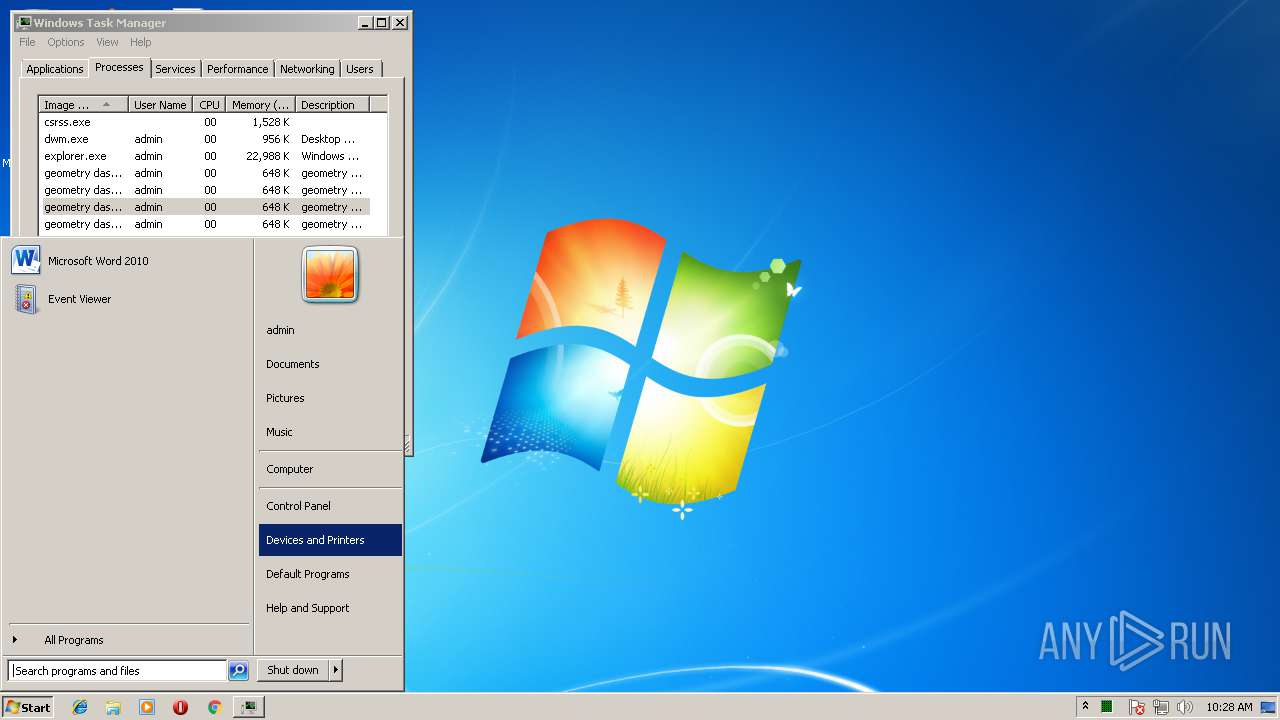The image size is (1280, 720).
Task: Click the 22,988 K memory value
Action: tap(267, 156)
